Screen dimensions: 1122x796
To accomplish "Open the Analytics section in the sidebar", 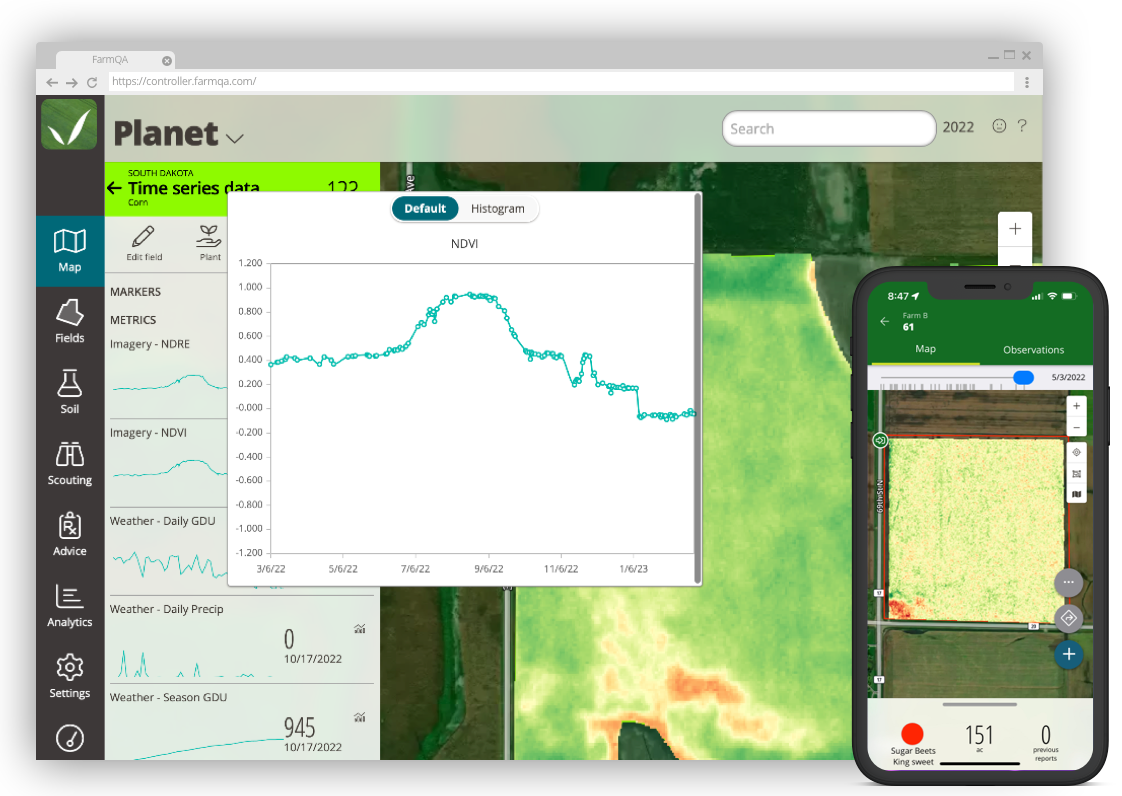I will point(69,605).
